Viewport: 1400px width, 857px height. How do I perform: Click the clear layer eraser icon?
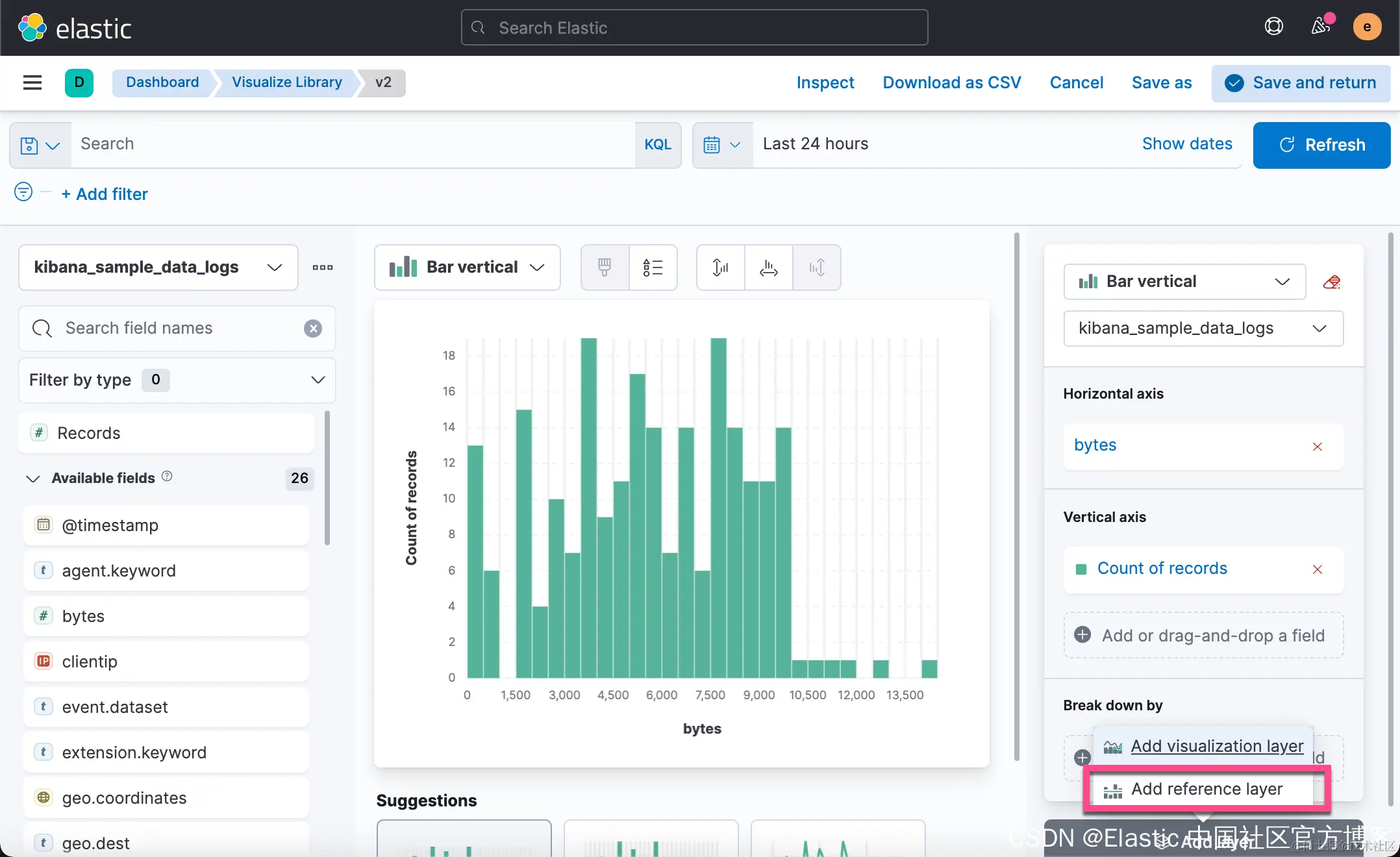pos(1332,282)
